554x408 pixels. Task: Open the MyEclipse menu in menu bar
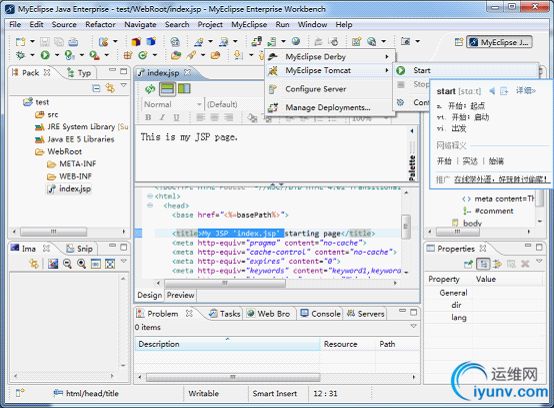pos(249,24)
